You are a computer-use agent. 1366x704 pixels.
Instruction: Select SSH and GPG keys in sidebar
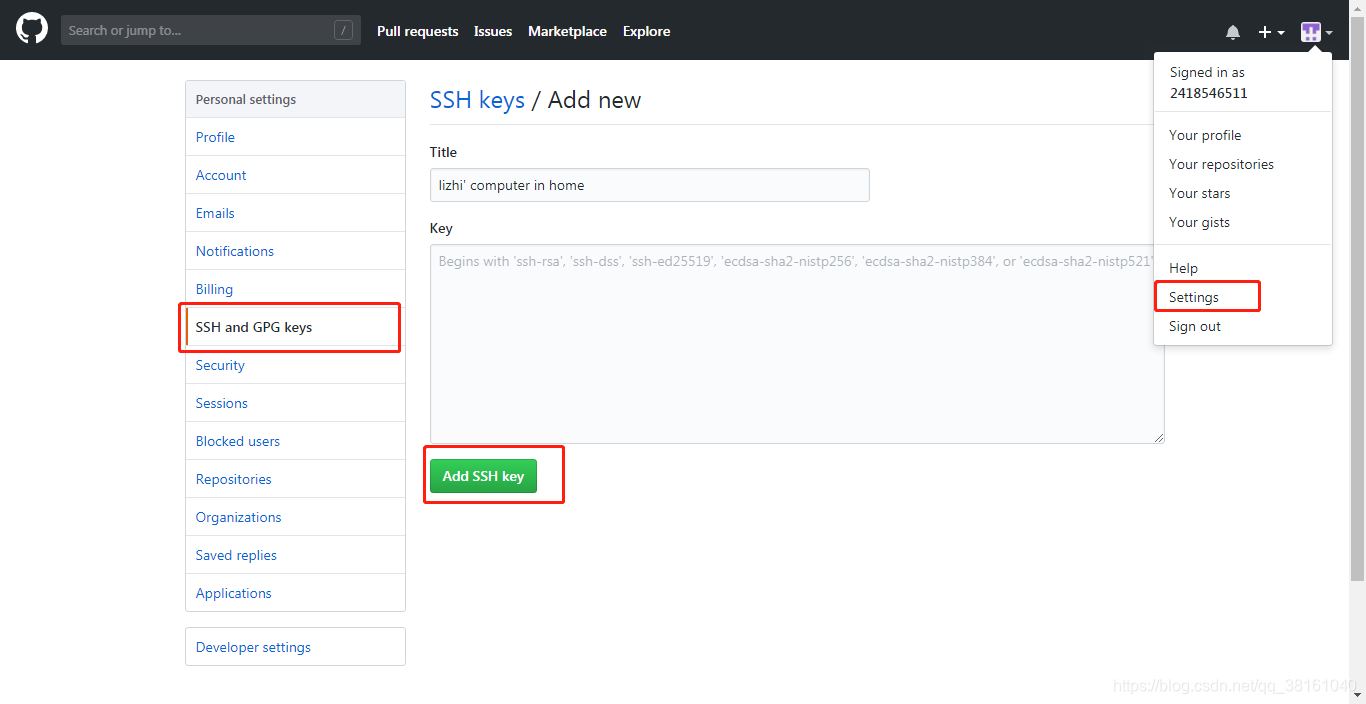point(295,327)
